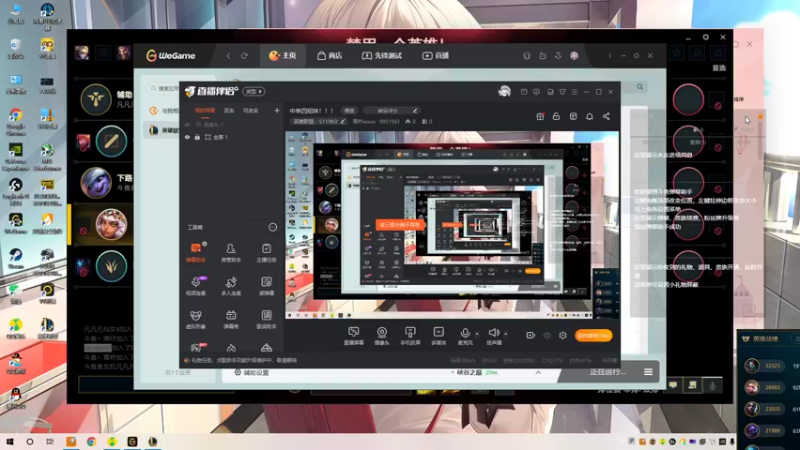The width and height of the screenshot is (800, 450).
Task: Toggle visibility of 全屏 1 source
Action: click(187, 137)
